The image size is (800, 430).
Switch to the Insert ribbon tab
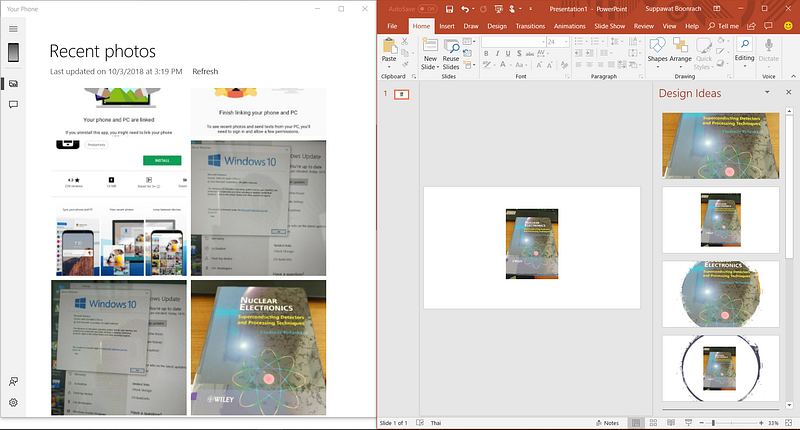(x=446, y=26)
